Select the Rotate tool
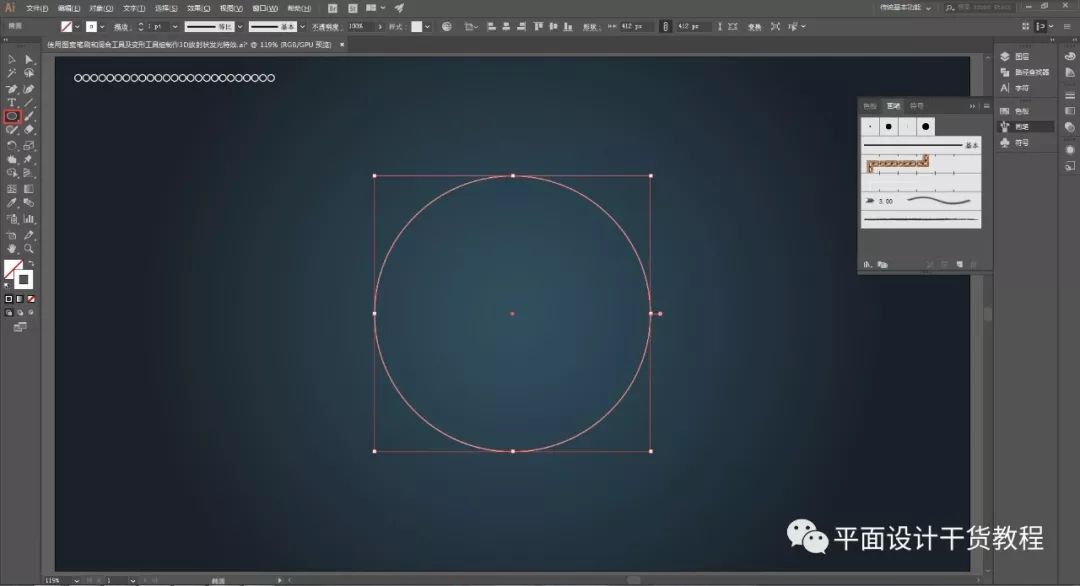The height and width of the screenshot is (586, 1080). (12, 146)
